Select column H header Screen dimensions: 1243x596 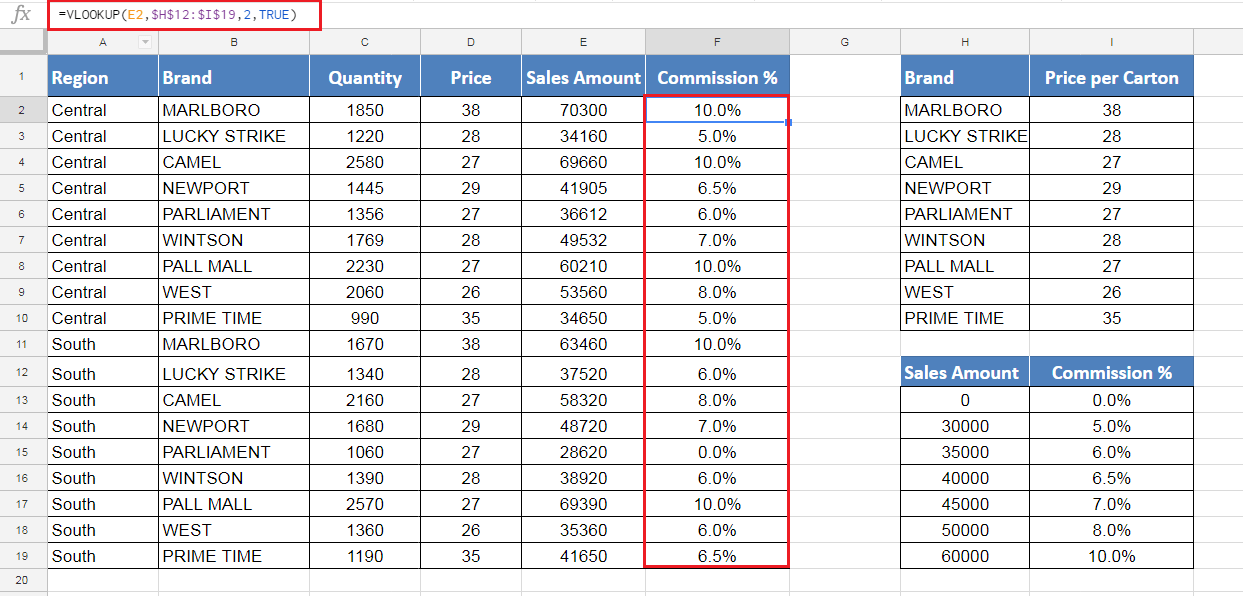click(965, 42)
